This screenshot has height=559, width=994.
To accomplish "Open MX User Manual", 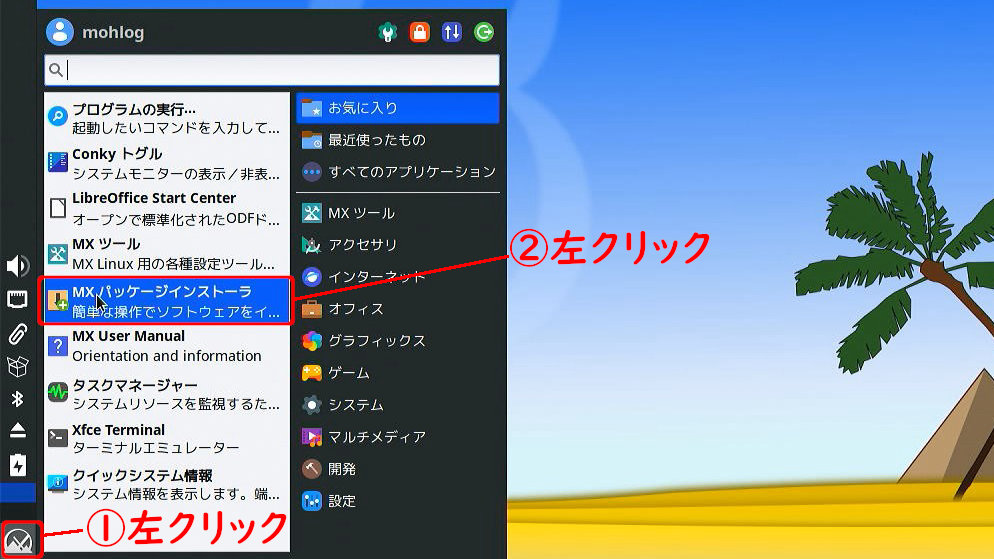I will point(167,345).
